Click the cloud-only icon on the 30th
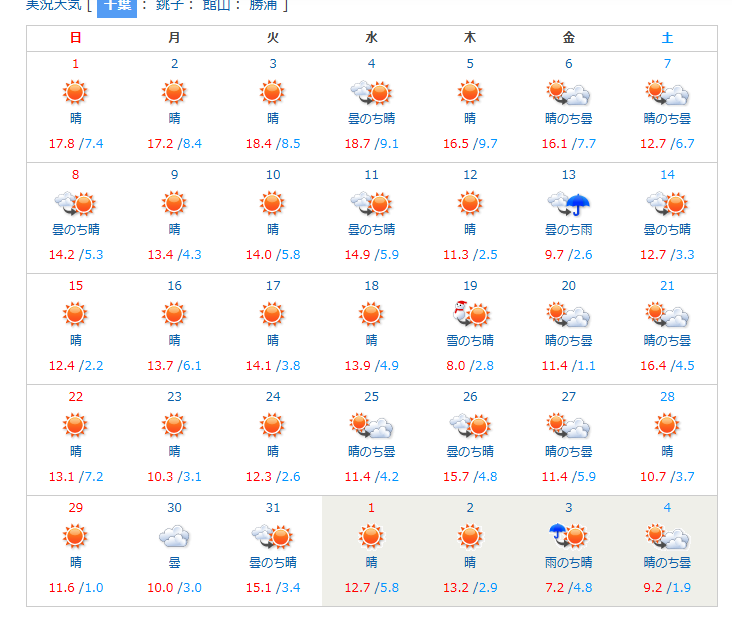 point(174,537)
